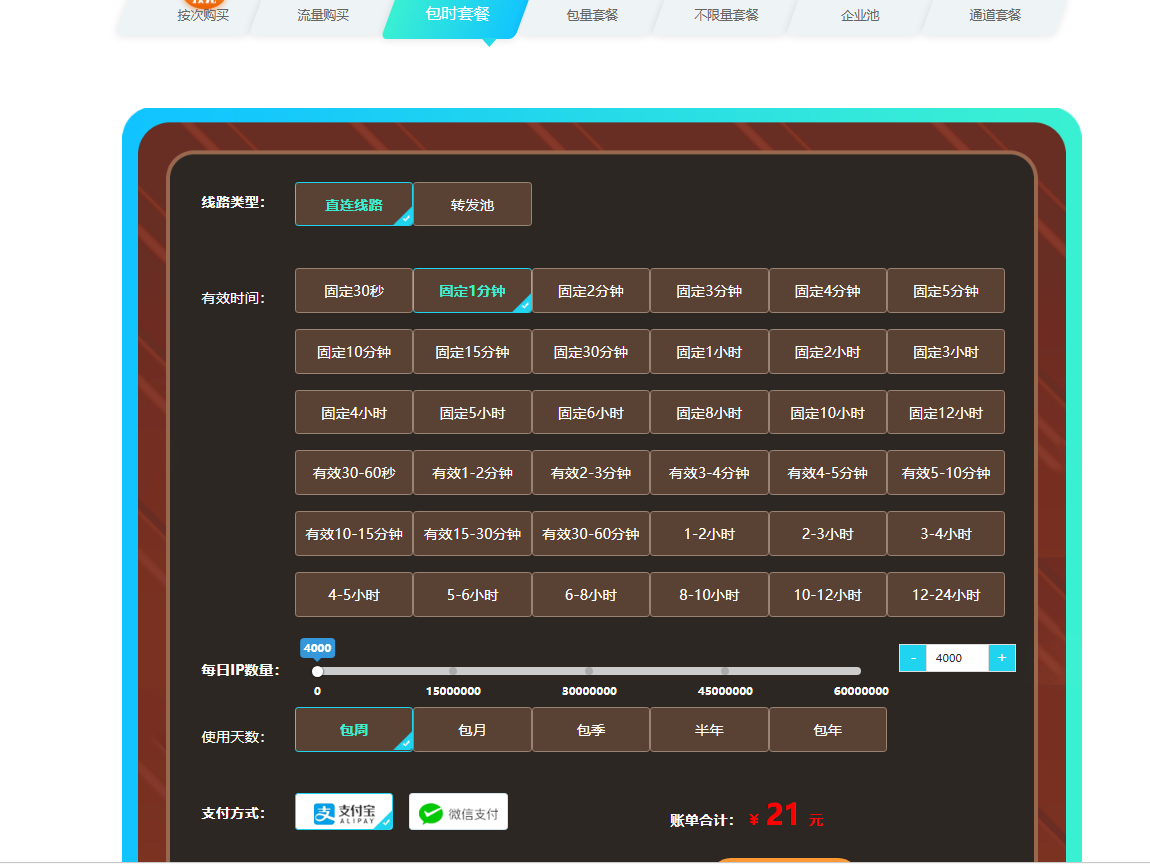Viewport: 1150px width, 864px height.
Task: Select 直连线路 line type
Action: (354, 204)
